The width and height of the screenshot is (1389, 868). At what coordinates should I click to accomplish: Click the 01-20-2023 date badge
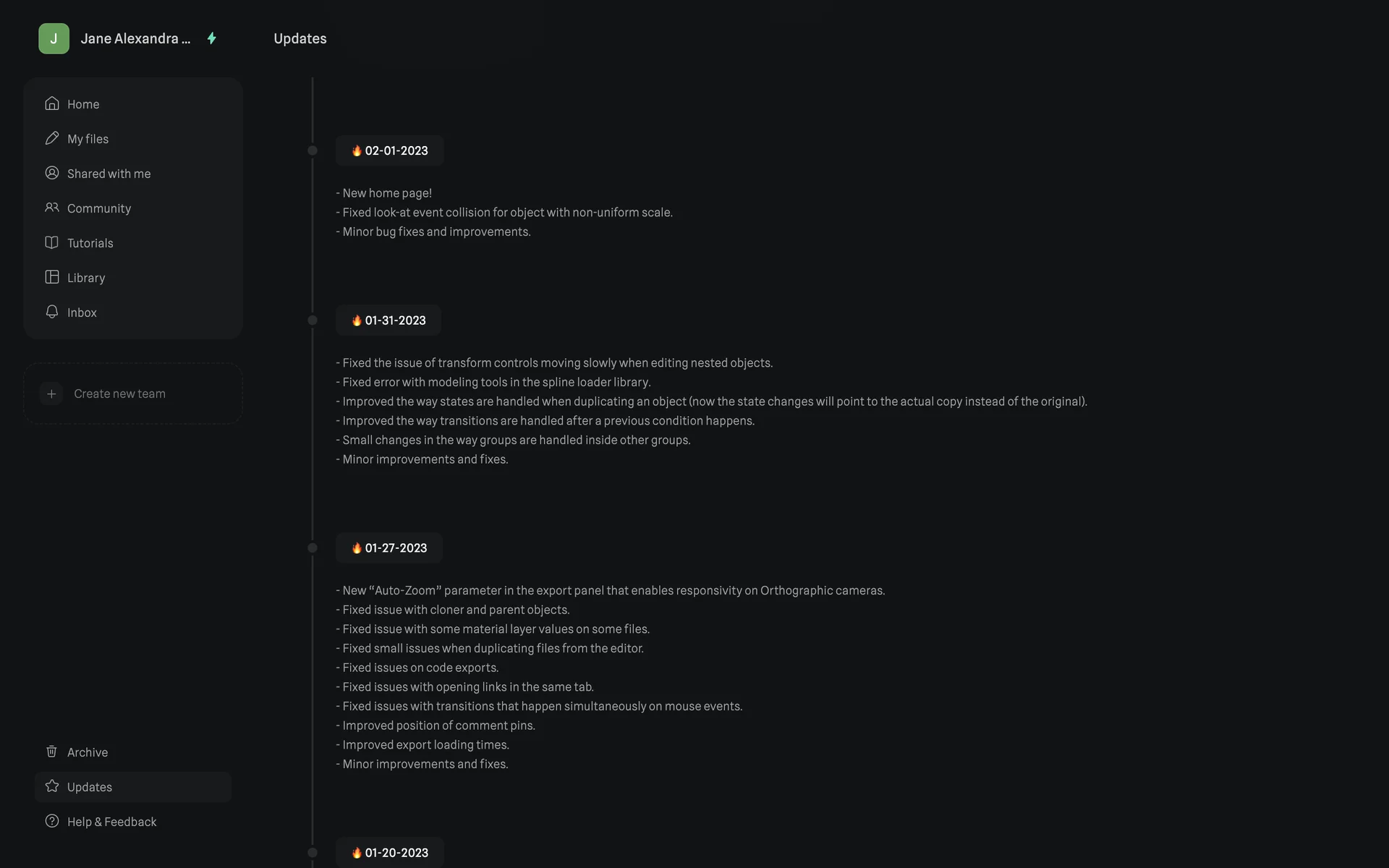pyautogui.click(x=390, y=853)
